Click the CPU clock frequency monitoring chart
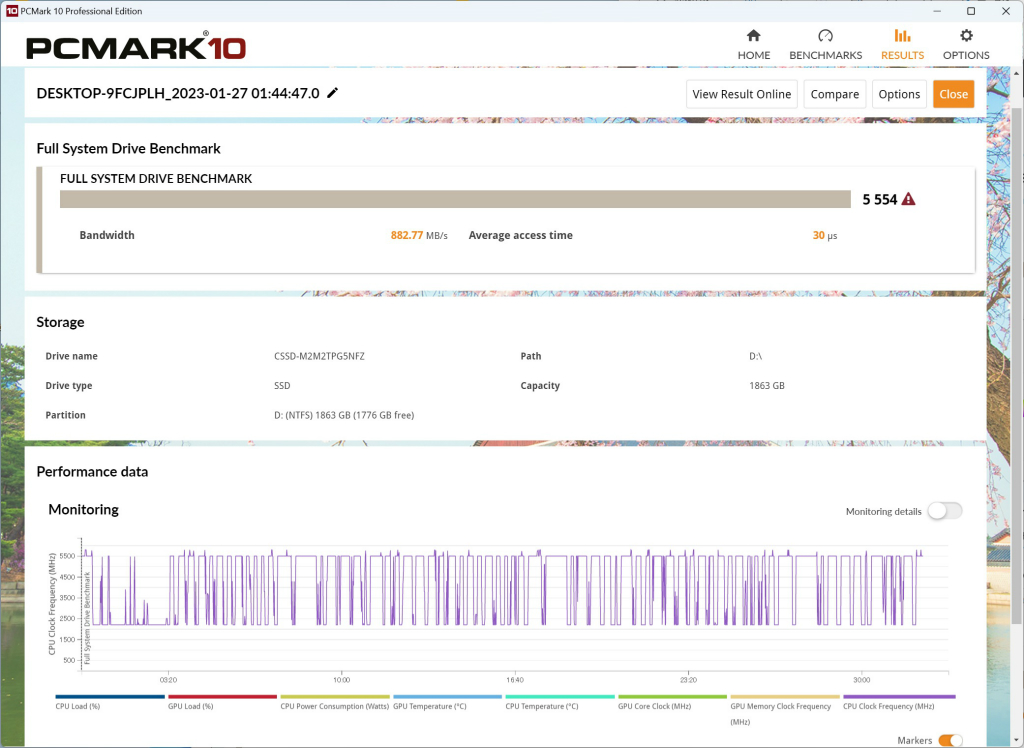Image resolution: width=1024 pixels, height=748 pixels. click(x=515, y=604)
